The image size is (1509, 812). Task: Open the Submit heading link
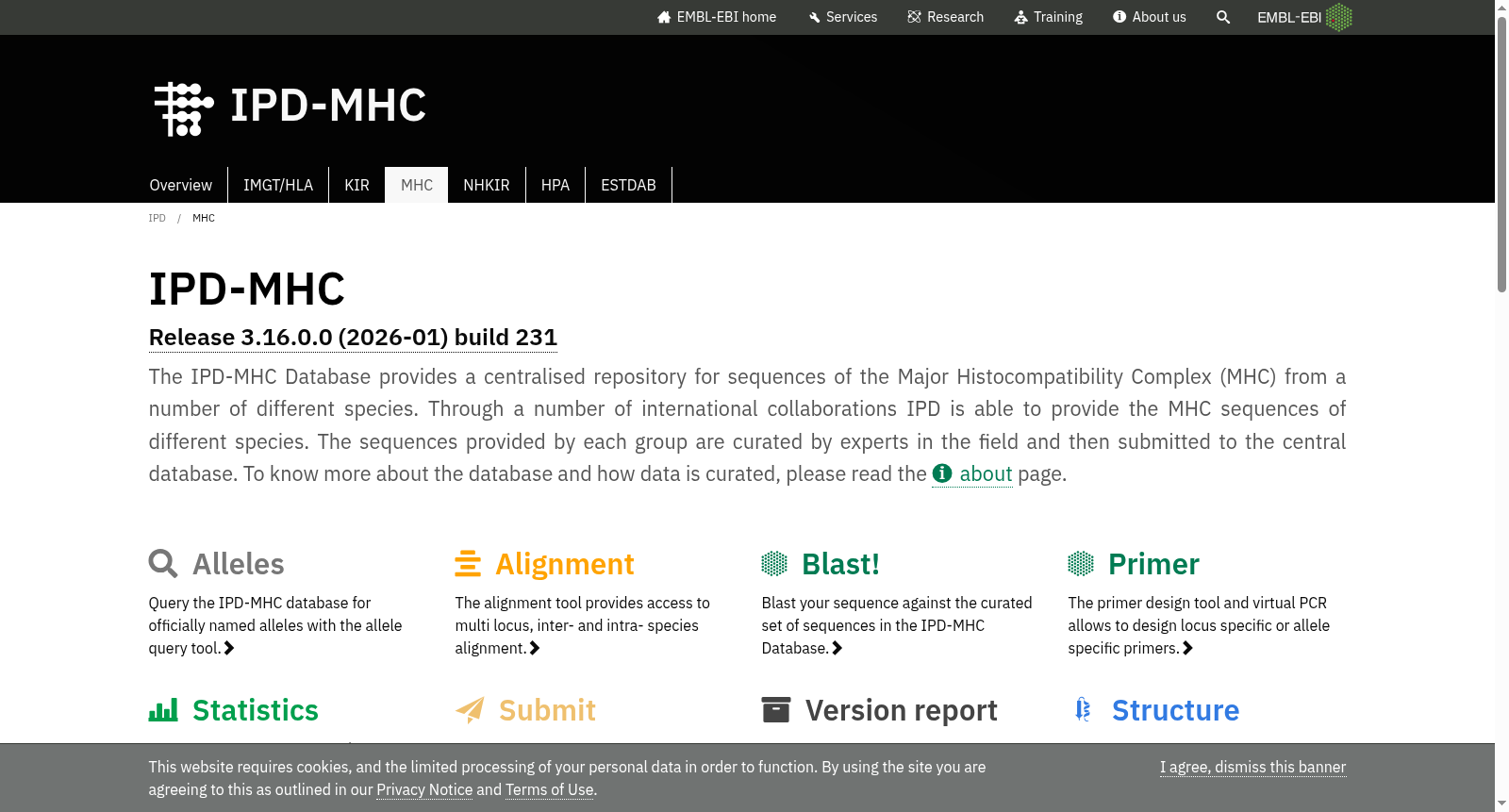tap(547, 710)
